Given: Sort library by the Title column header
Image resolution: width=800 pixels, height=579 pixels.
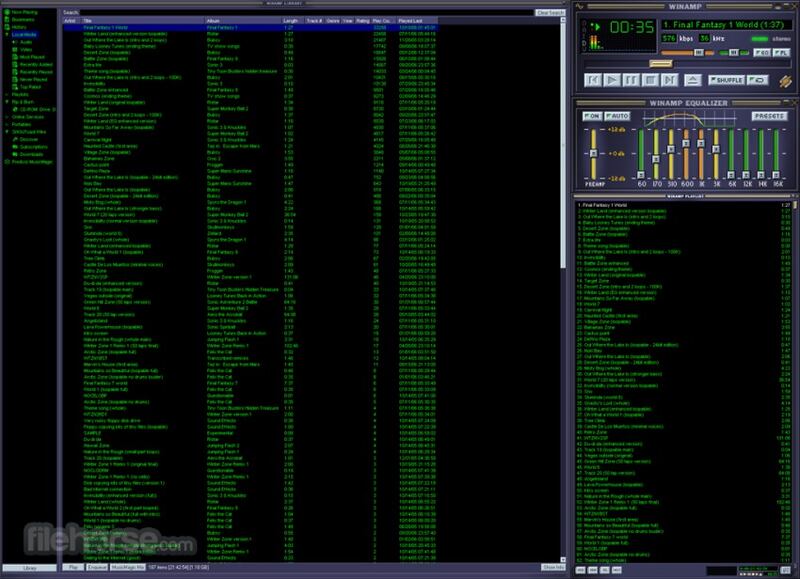Looking at the screenshot, I should [88, 20].
